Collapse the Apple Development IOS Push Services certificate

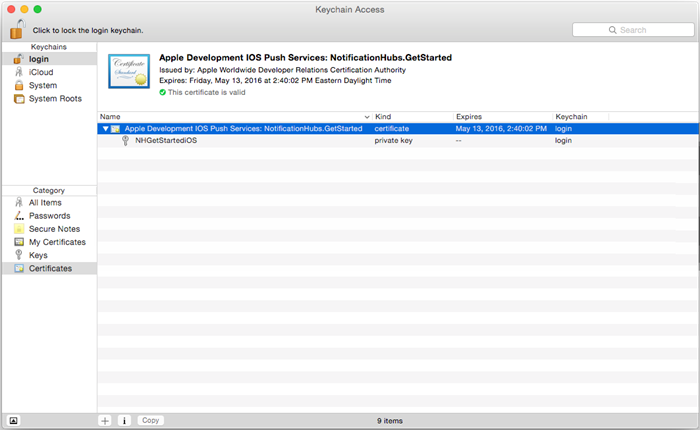coord(105,129)
